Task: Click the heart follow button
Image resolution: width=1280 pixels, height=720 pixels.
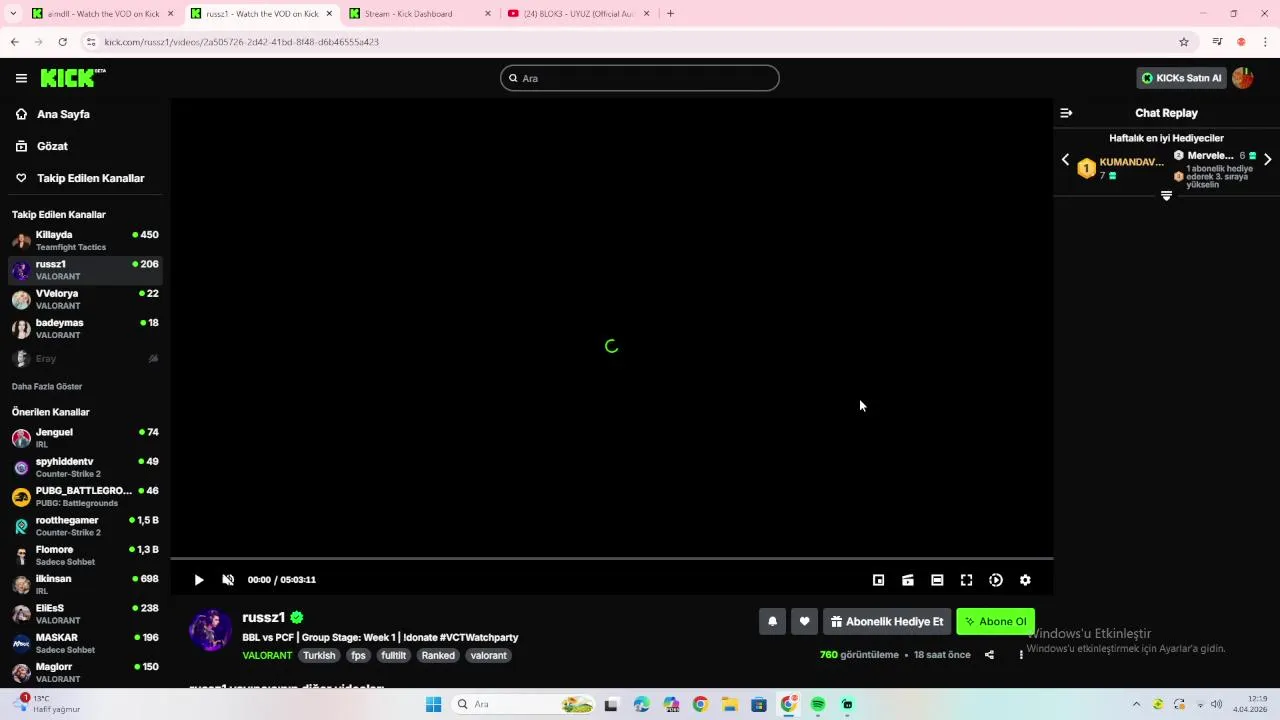Action: click(x=804, y=621)
